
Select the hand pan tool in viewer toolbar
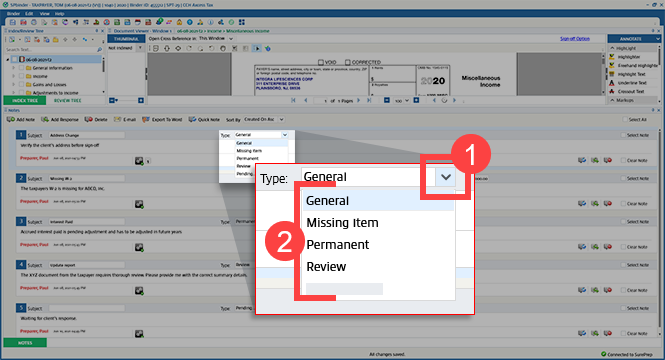coord(223,48)
